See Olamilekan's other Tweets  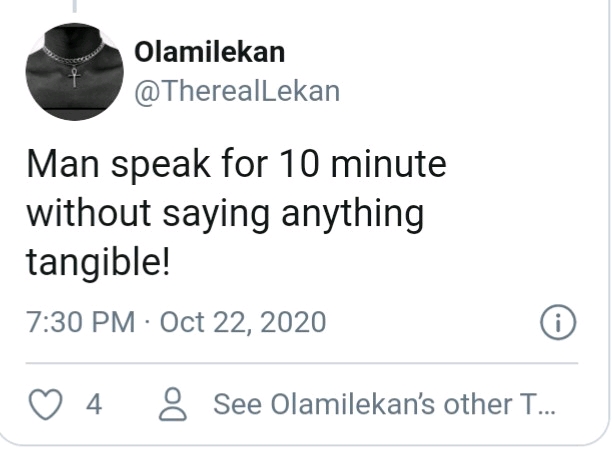pos(382,405)
